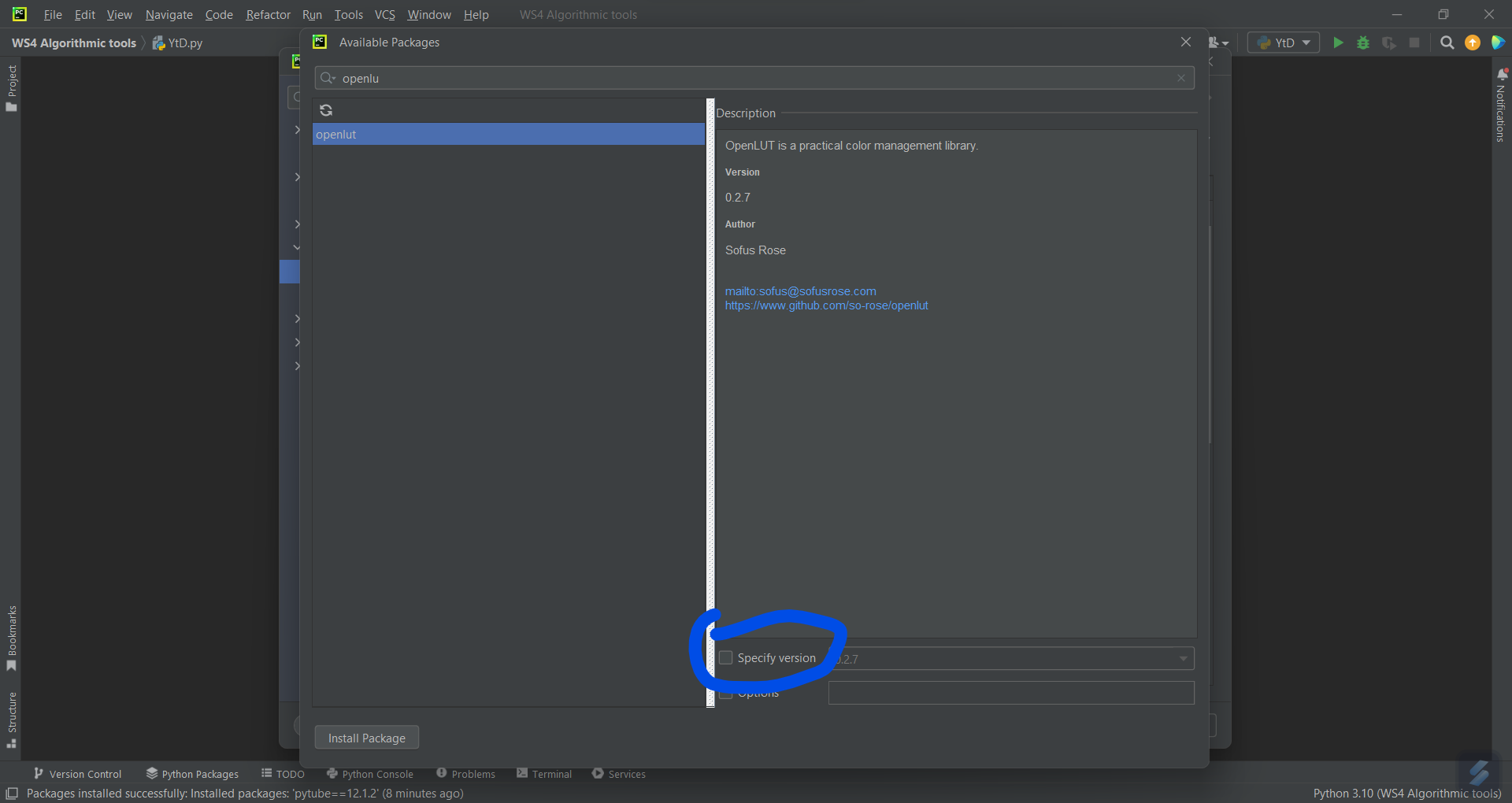Close the Available Packages dialog

1186,42
